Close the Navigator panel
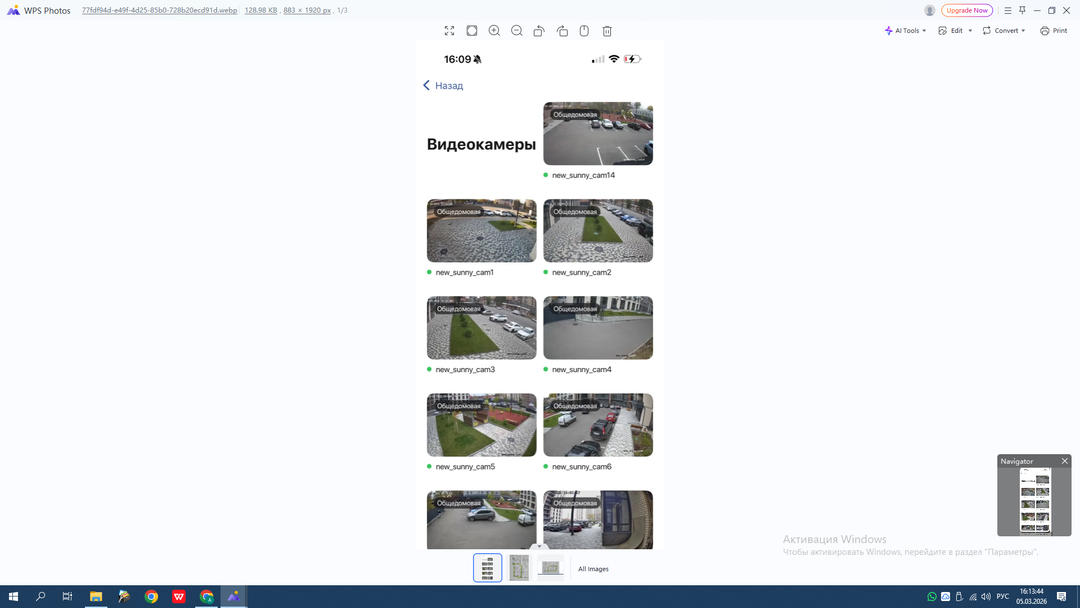Image resolution: width=1080 pixels, height=608 pixels. (x=1064, y=461)
